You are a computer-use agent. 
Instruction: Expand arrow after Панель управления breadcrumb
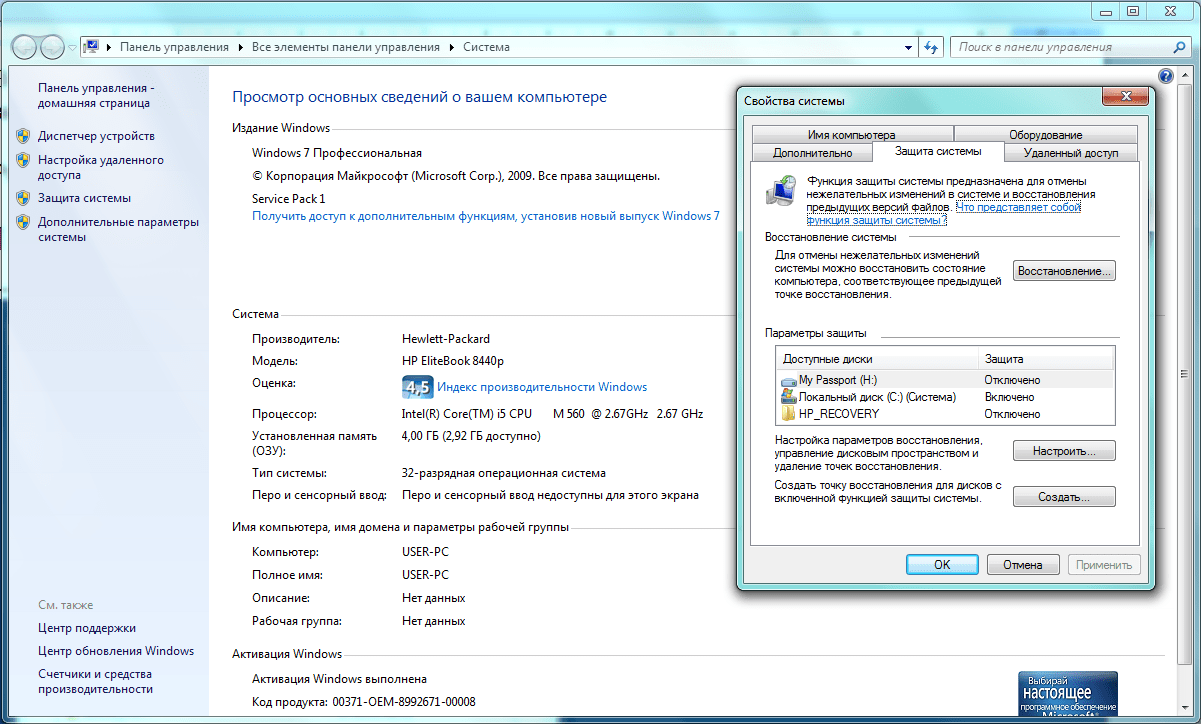point(241,47)
